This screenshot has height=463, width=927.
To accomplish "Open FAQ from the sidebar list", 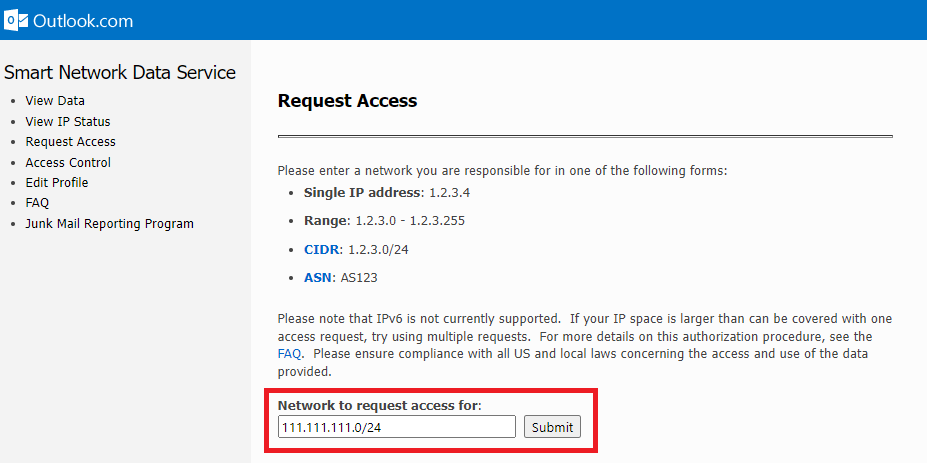I will click(37, 203).
